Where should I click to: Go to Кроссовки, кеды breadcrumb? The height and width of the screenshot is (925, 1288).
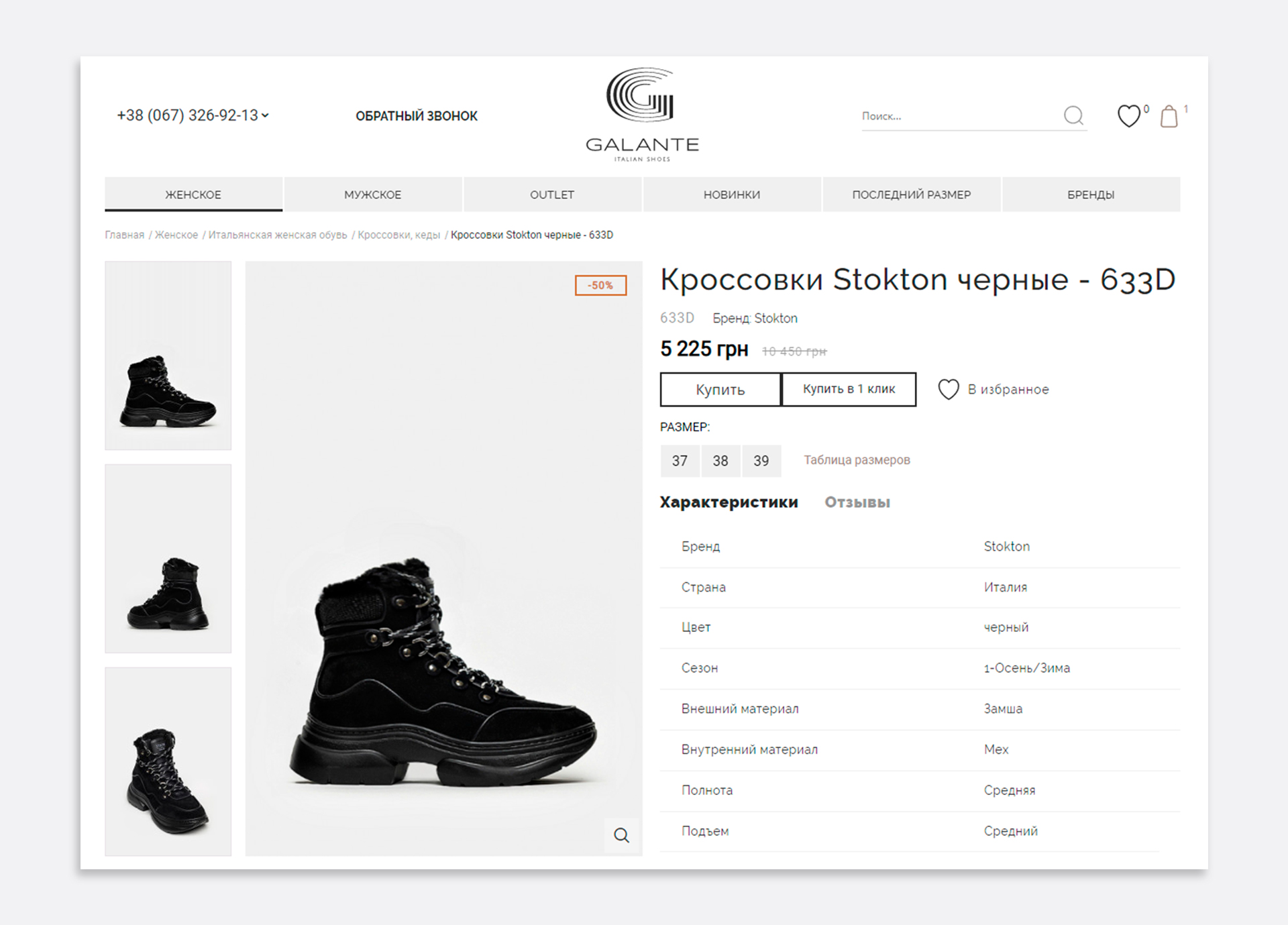398,235
